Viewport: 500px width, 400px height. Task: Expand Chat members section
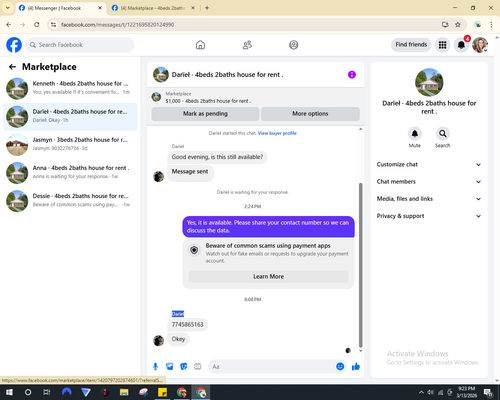click(x=429, y=182)
